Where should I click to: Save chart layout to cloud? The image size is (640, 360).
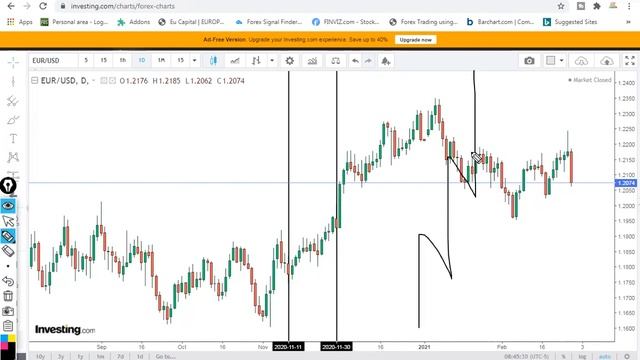click(x=607, y=61)
